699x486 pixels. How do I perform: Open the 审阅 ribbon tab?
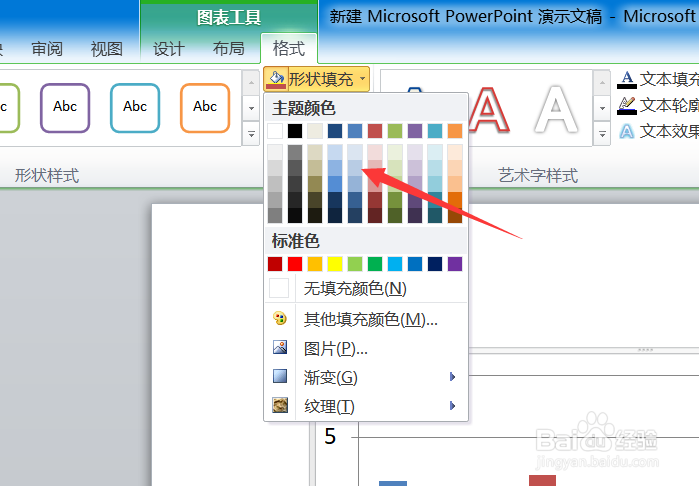[47, 49]
